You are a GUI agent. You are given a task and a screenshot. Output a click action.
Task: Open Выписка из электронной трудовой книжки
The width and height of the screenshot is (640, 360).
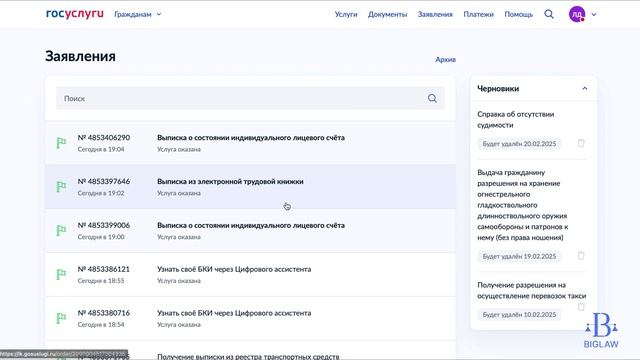tap(230, 182)
